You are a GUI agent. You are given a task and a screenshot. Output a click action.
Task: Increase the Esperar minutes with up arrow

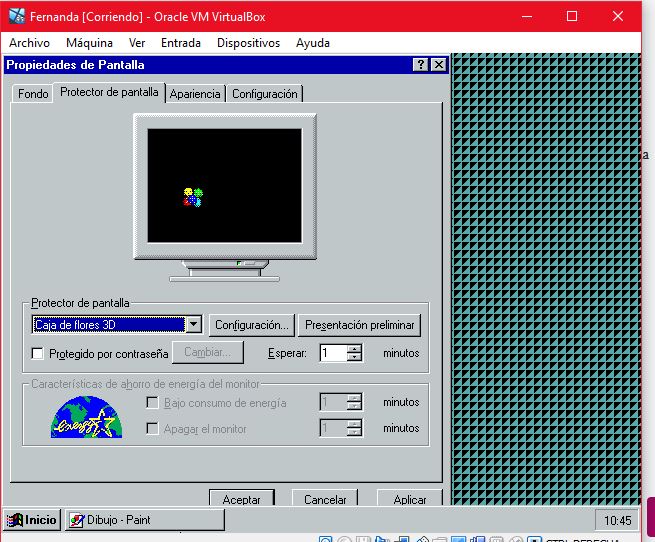[x=354, y=348]
